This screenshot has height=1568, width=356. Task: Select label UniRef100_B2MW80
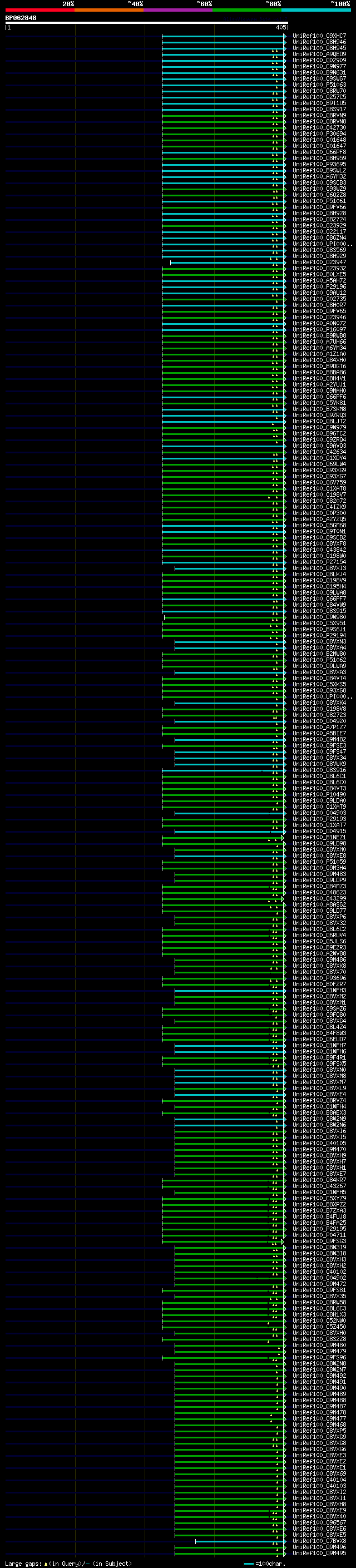(x=319, y=654)
